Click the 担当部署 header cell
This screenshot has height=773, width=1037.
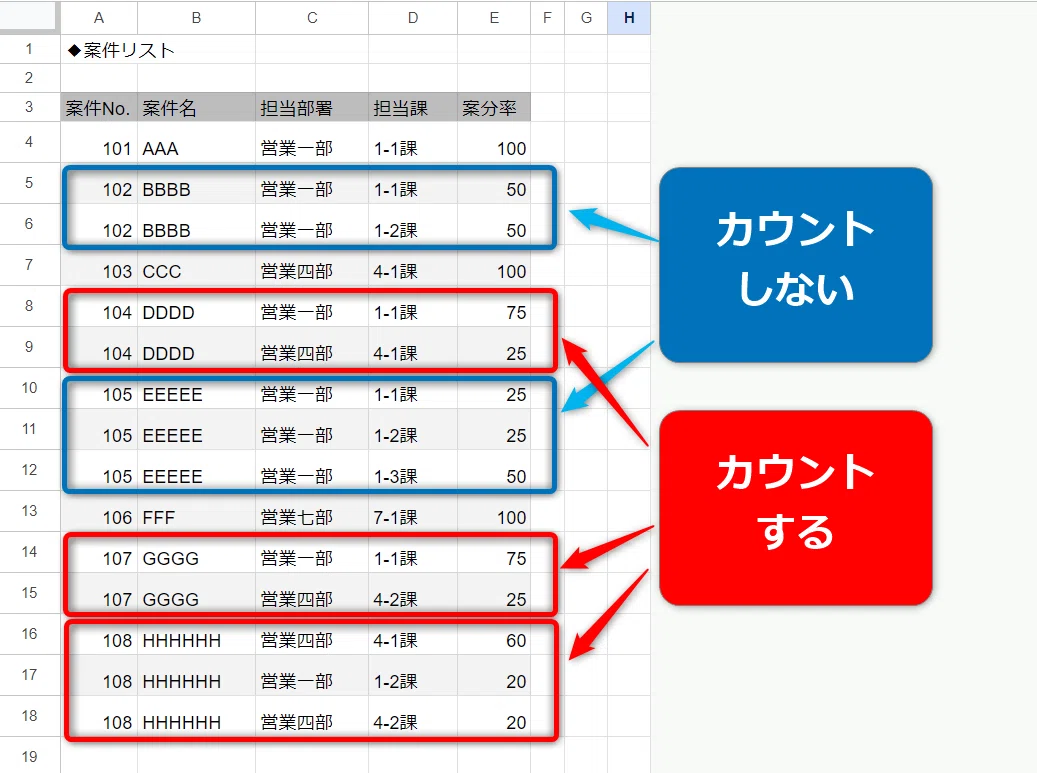[312, 108]
